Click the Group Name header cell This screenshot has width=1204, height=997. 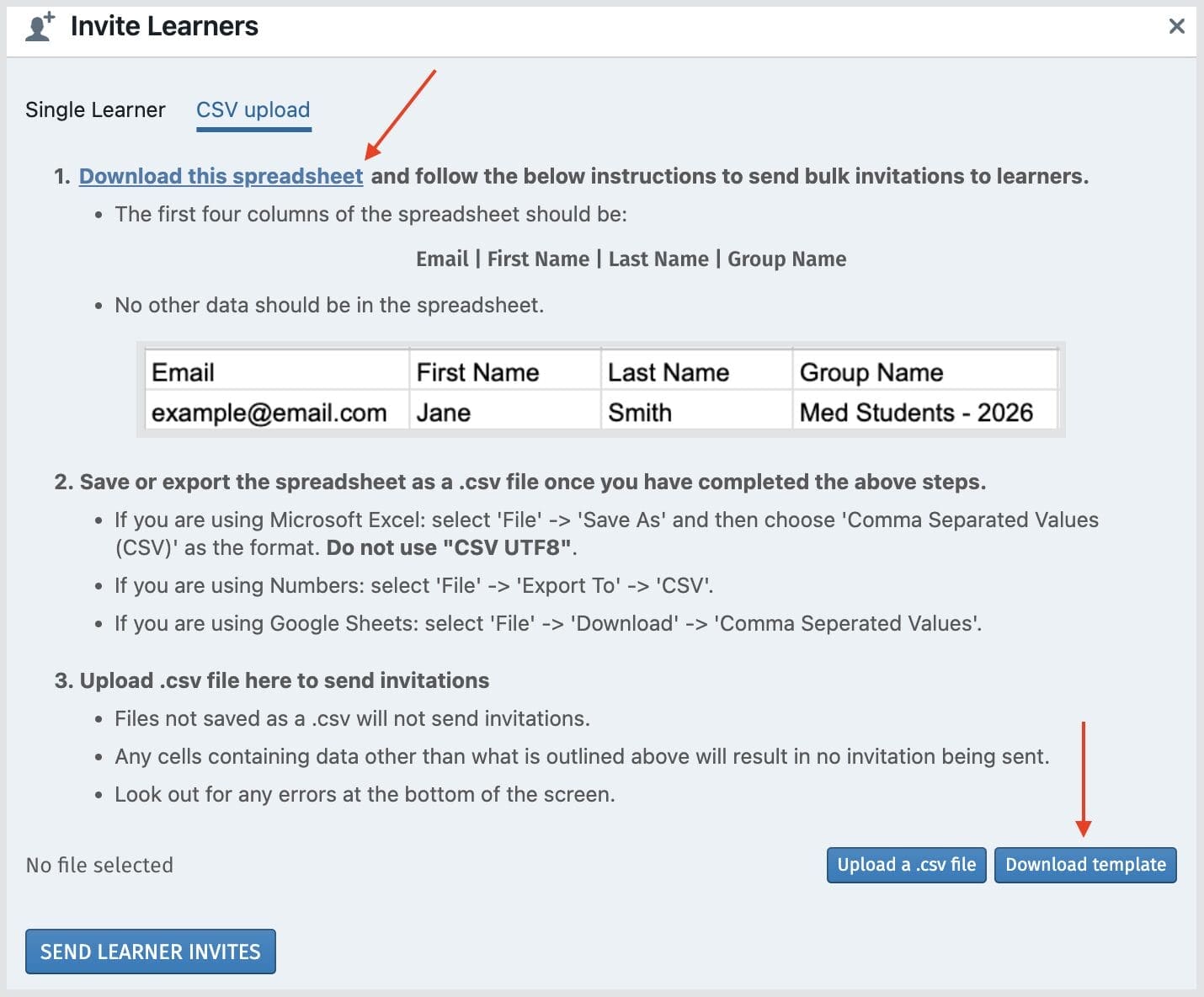tap(871, 372)
